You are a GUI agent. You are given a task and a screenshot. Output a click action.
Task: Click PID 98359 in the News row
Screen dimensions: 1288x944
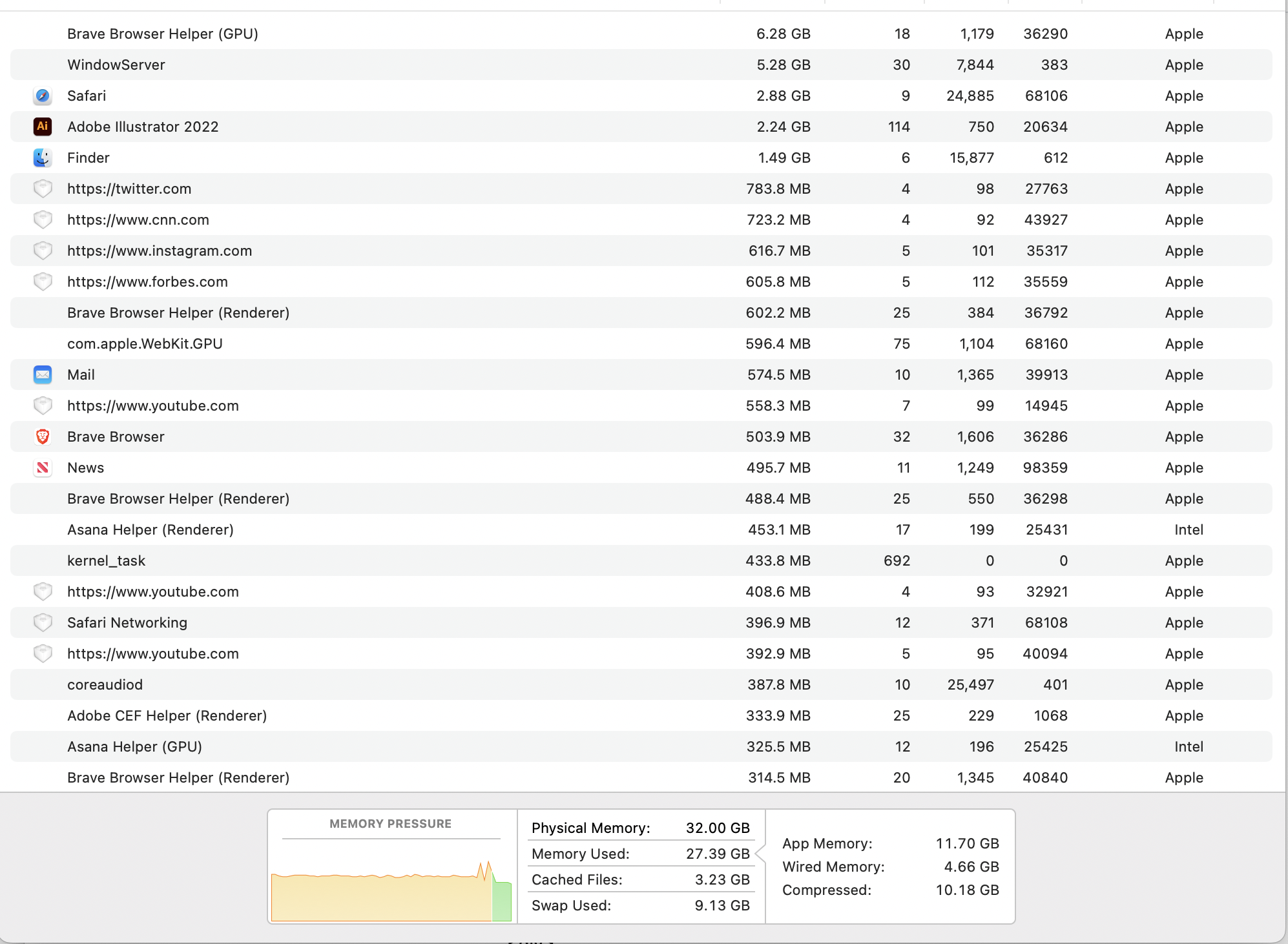click(x=1045, y=467)
